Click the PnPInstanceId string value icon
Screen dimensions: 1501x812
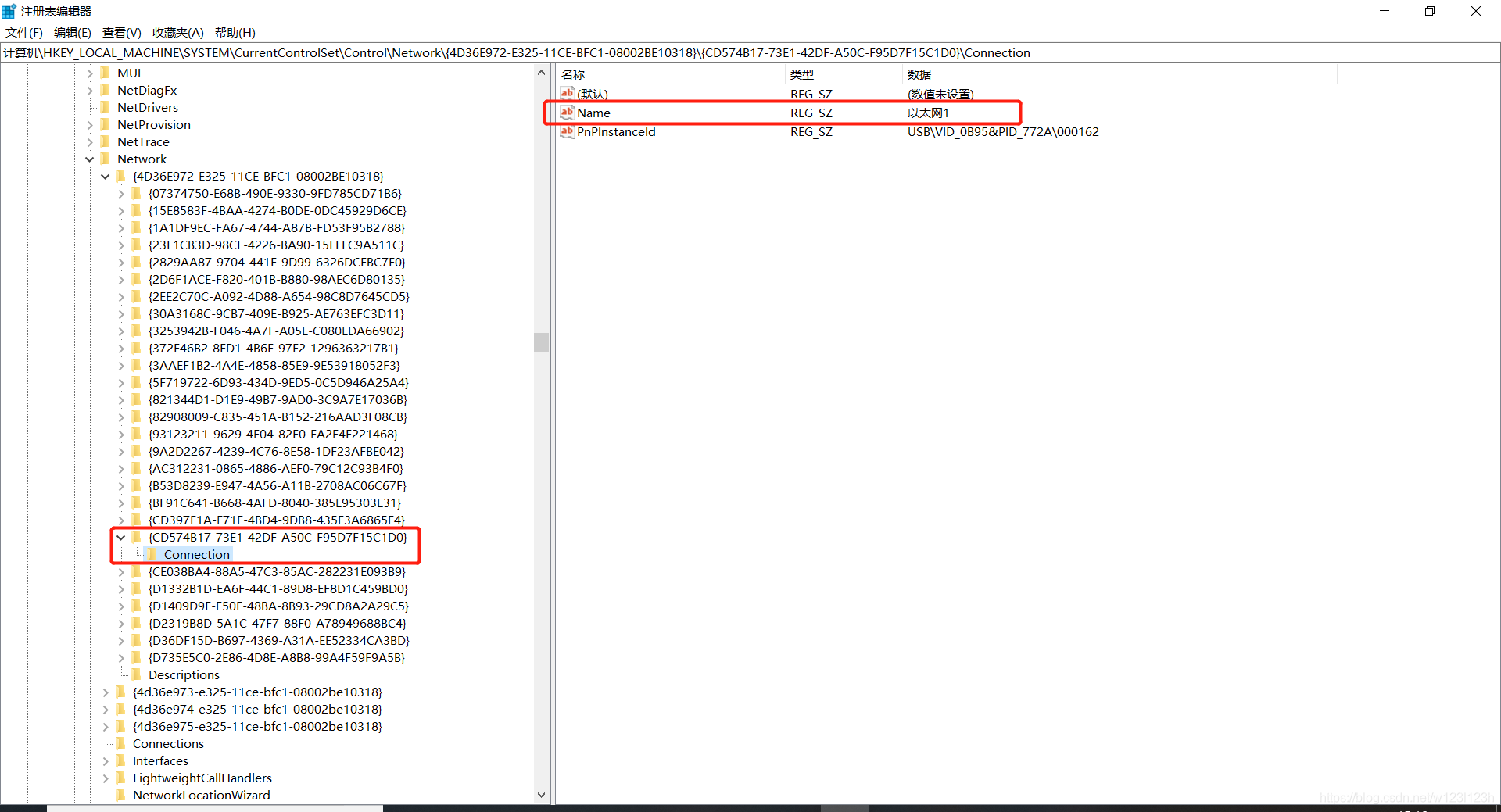pos(568,131)
